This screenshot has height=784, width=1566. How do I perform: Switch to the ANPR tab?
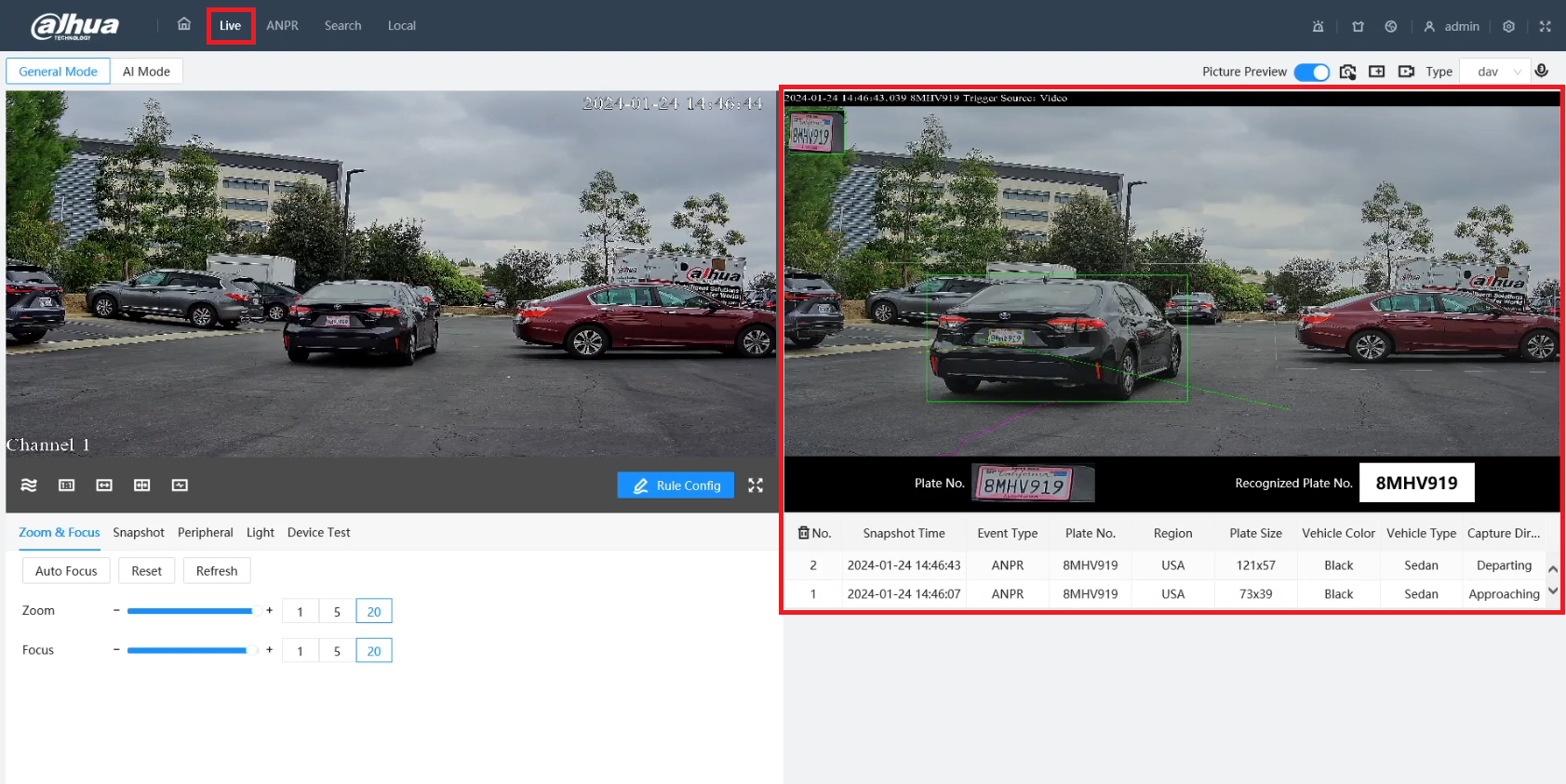click(282, 25)
